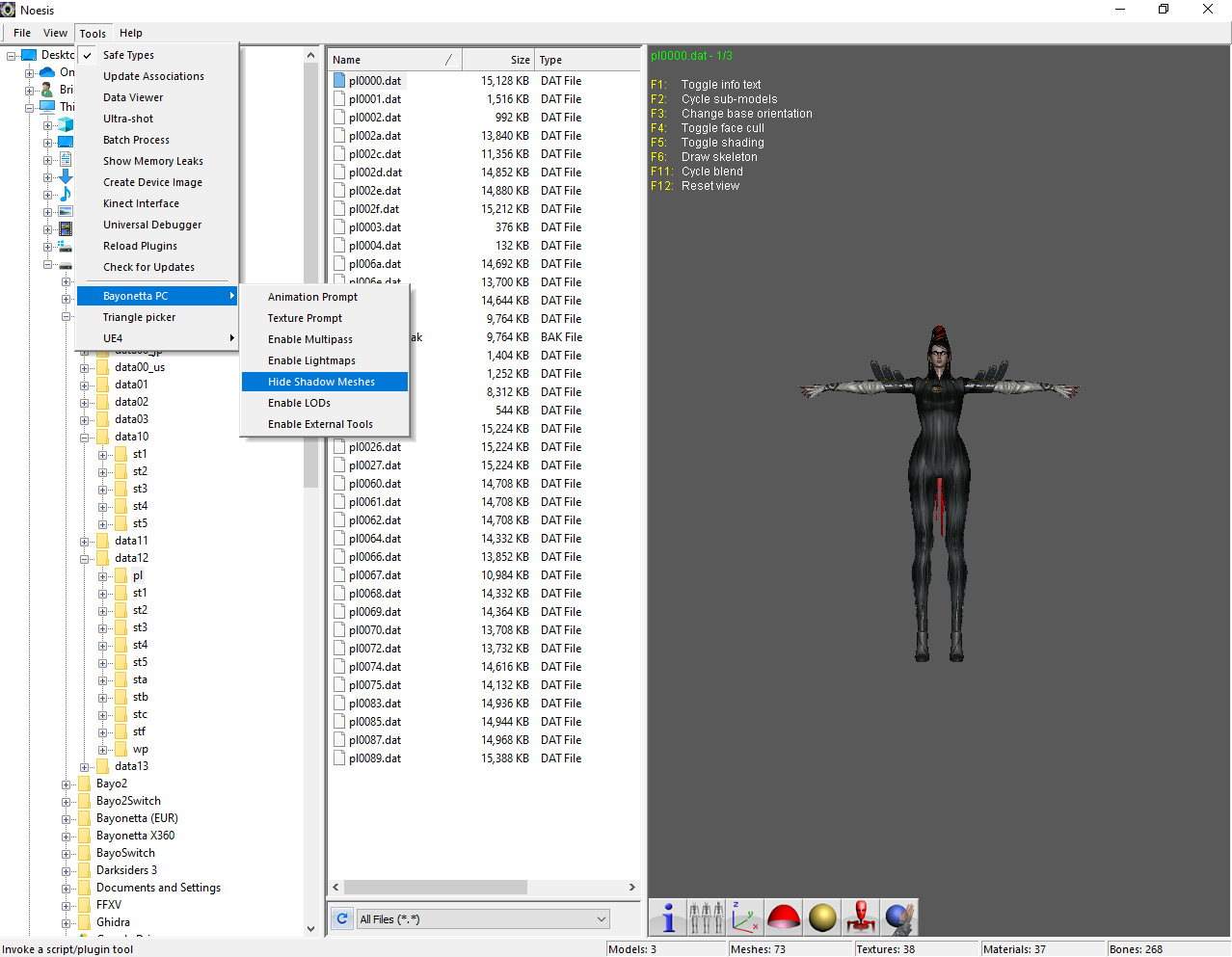Image resolution: width=1232 pixels, height=957 pixels.
Task: Click the three skeletons sub-model icon
Action: click(706, 917)
